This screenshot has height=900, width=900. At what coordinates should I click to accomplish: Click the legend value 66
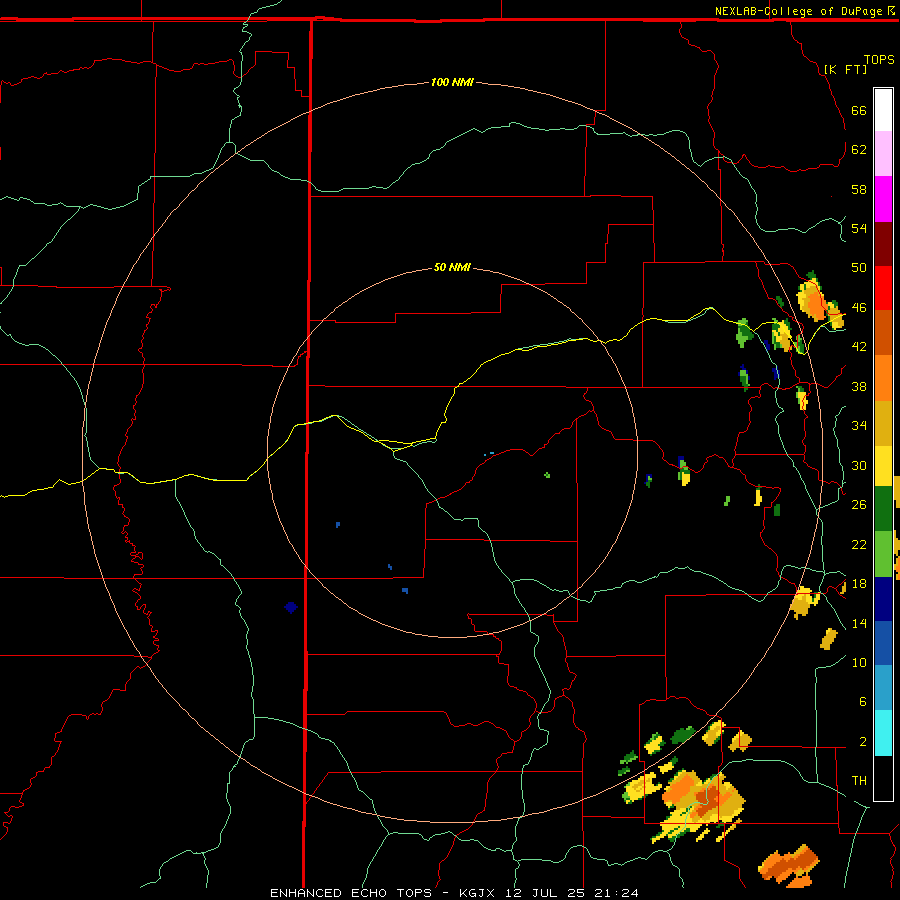click(859, 110)
